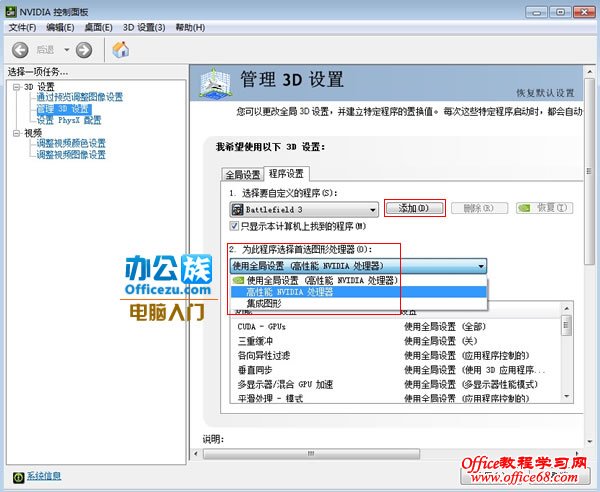Select the 平滑处理 - 模式 setting row

tap(396, 398)
